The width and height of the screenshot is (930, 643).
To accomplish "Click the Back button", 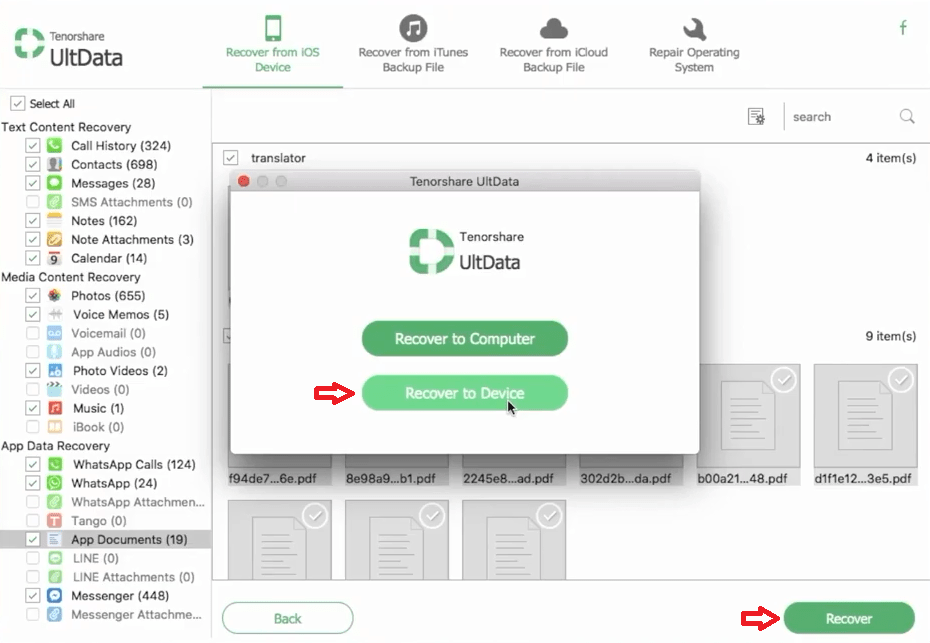I will [287, 618].
